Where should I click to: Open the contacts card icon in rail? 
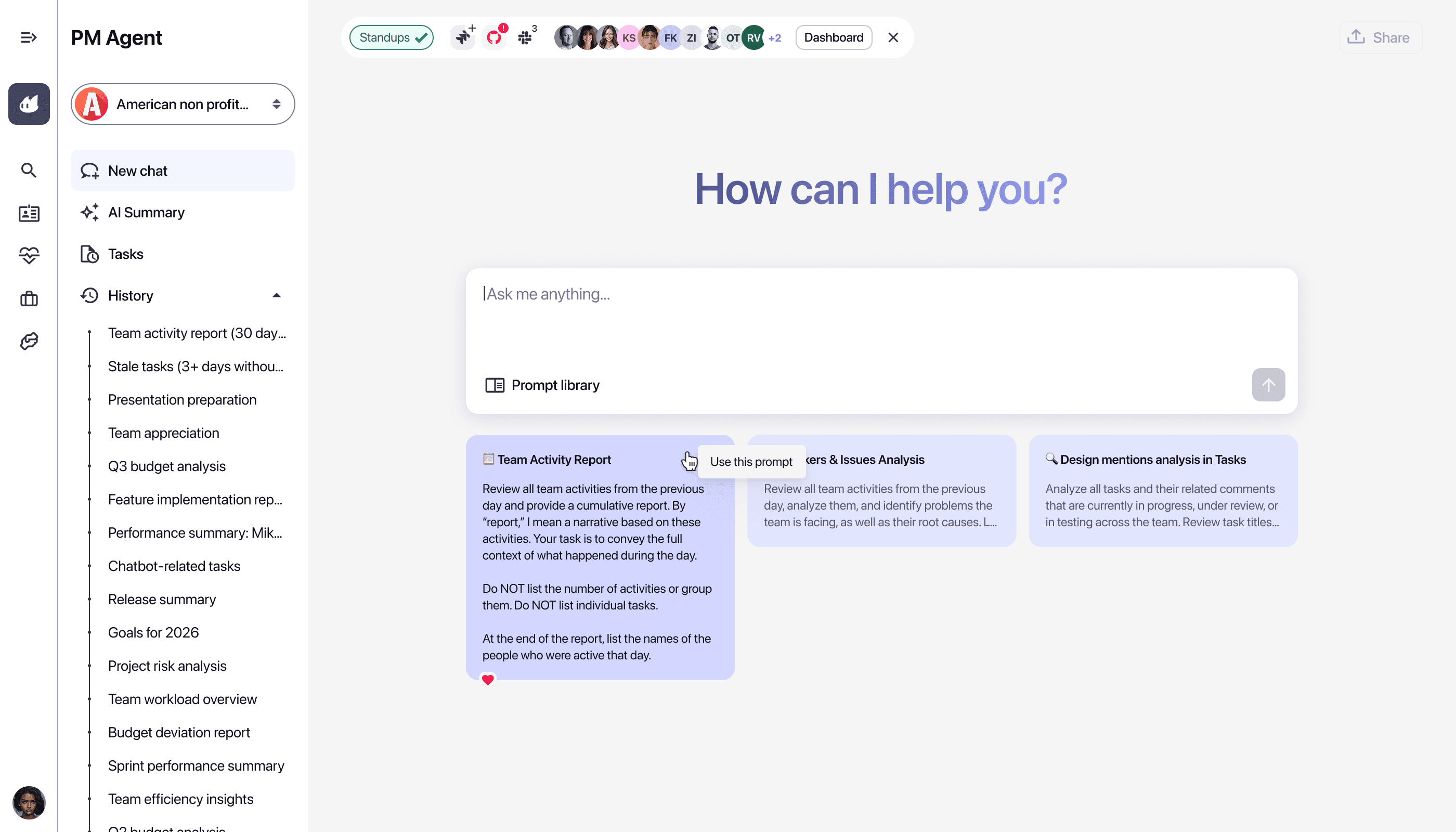pos(29,213)
